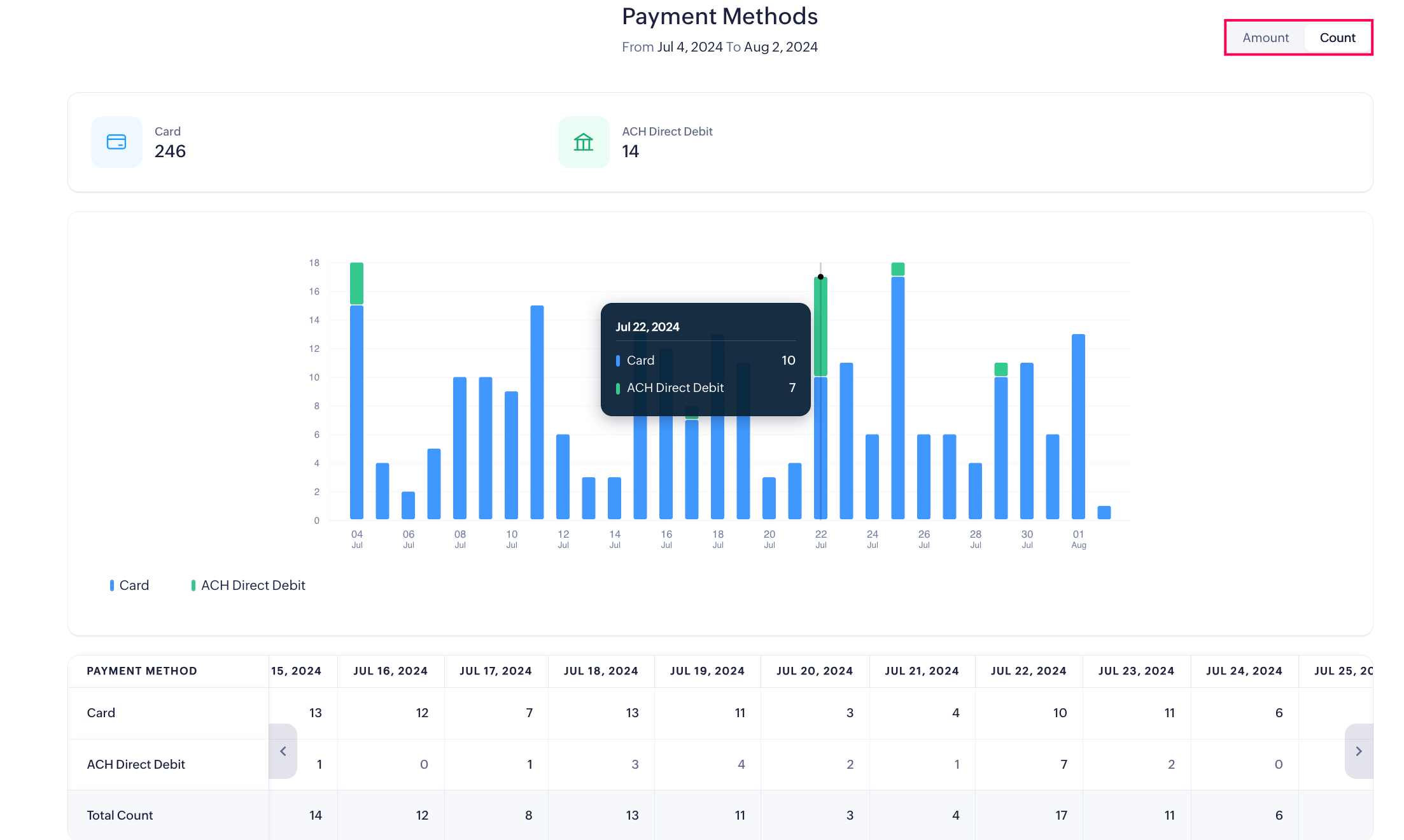Image resolution: width=1404 pixels, height=840 pixels.
Task: Click the green ACH bank icon
Action: pyautogui.click(x=584, y=142)
